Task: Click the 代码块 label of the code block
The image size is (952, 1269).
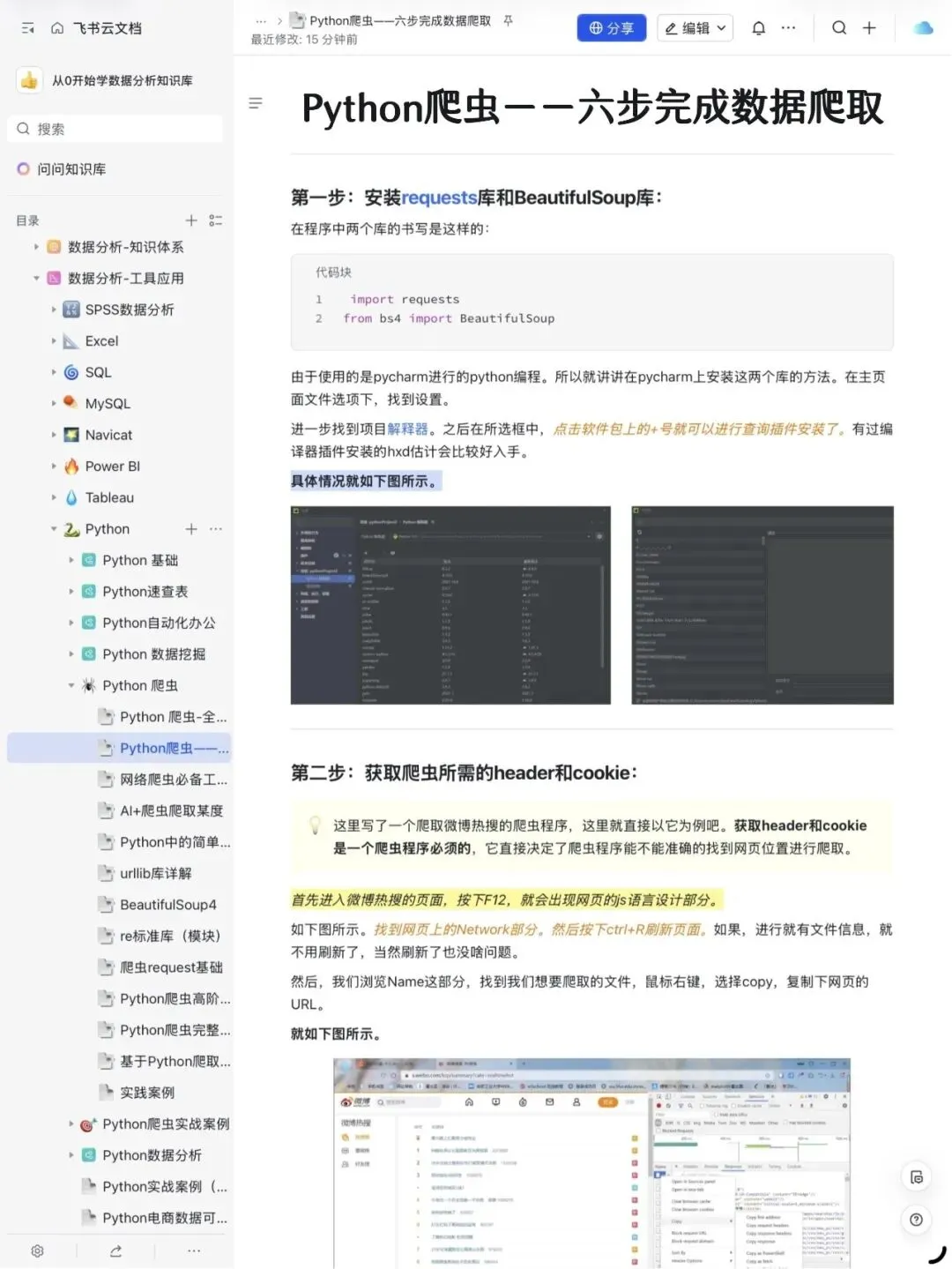Action: 333,272
